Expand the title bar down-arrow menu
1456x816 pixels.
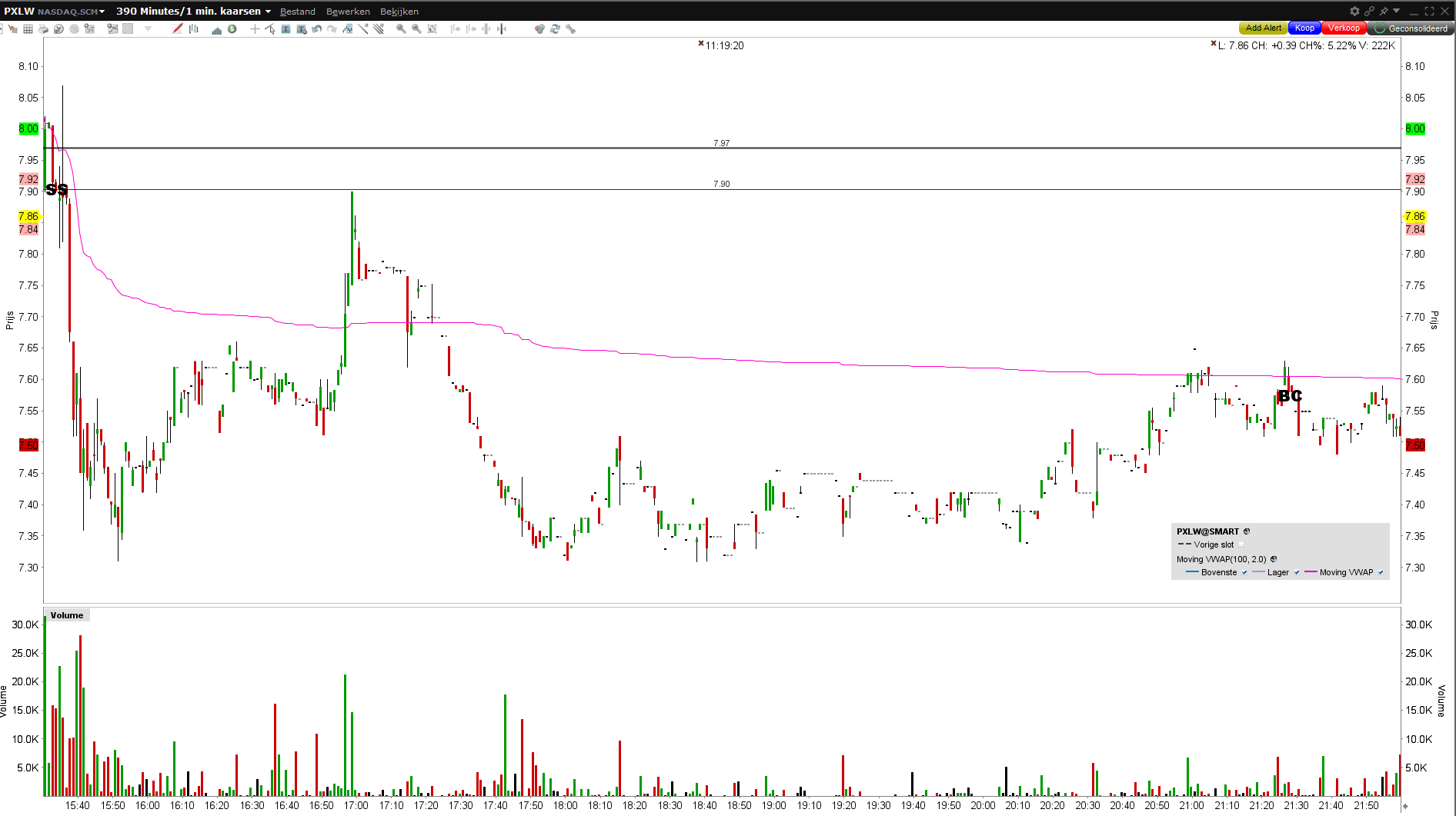tap(1397, 11)
